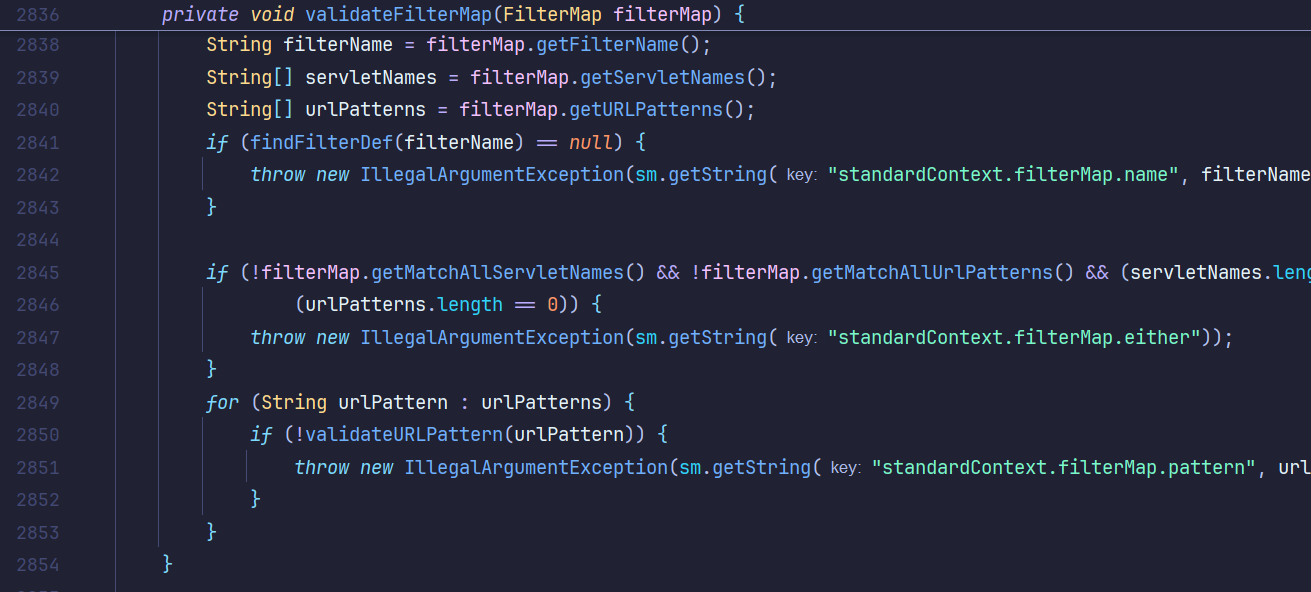Click gutter line number 2845
The image size is (1311, 592).
[38, 272]
